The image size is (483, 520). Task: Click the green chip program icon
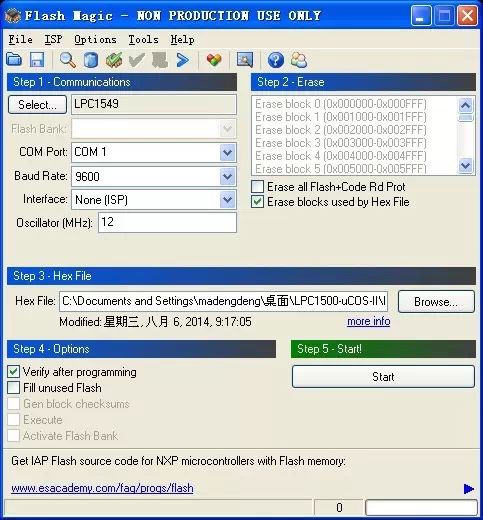[114, 60]
